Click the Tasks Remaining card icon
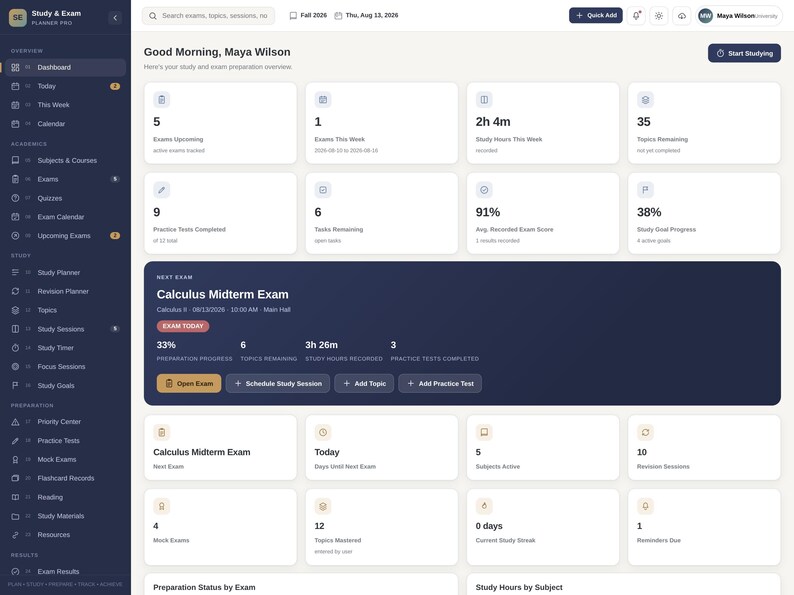 point(323,190)
